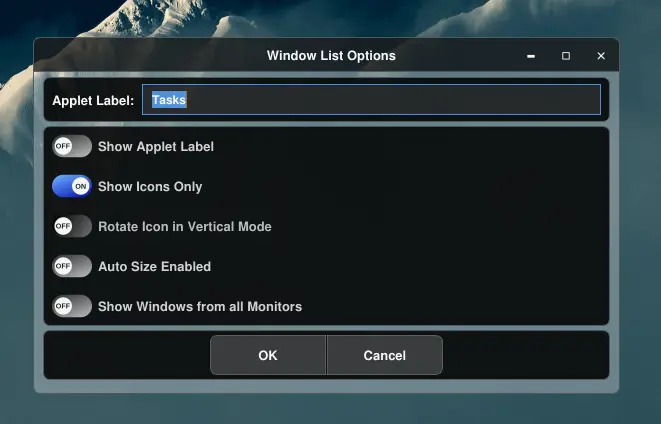Turn off the Show Icons Only switch
Viewport: 661px width, 424px height.
pyautogui.click(x=72, y=186)
